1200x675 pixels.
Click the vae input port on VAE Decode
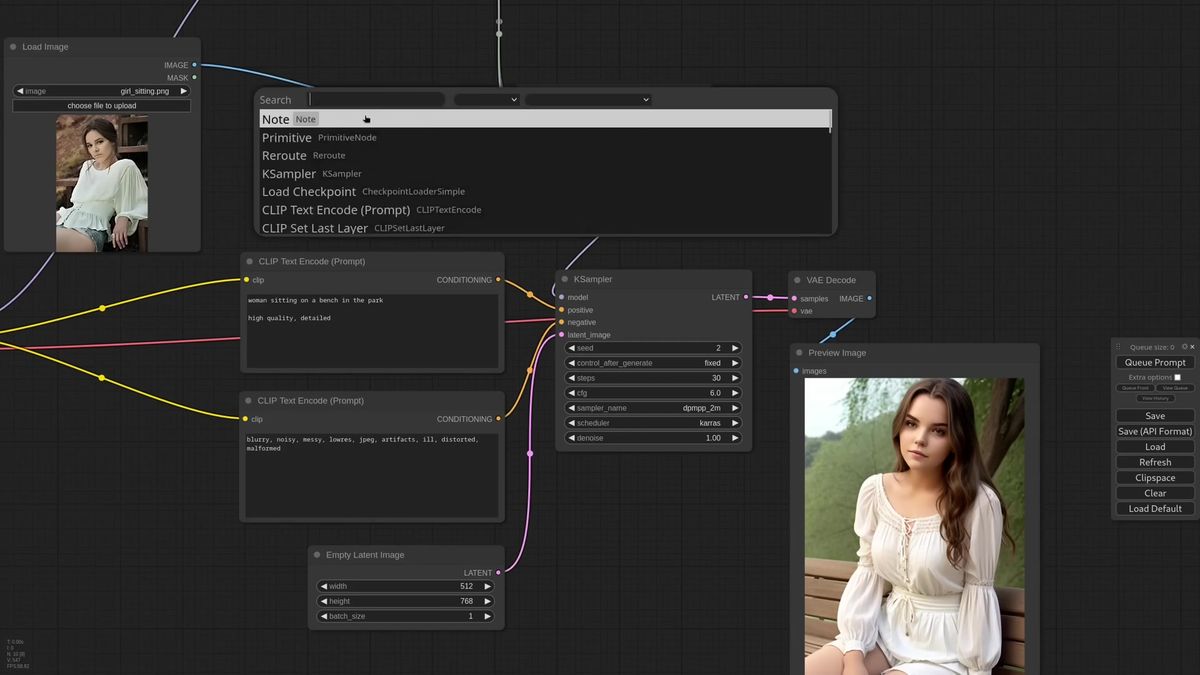pyautogui.click(x=795, y=311)
